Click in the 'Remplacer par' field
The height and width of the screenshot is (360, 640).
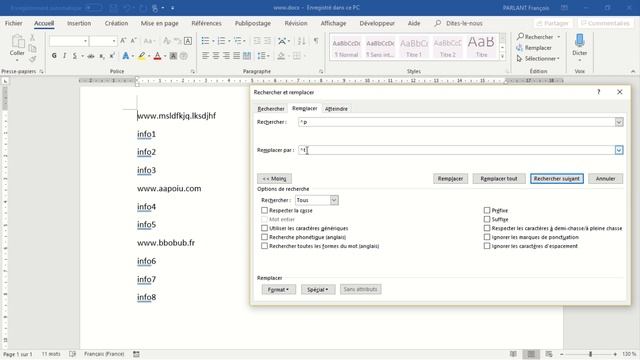(456, 150)
